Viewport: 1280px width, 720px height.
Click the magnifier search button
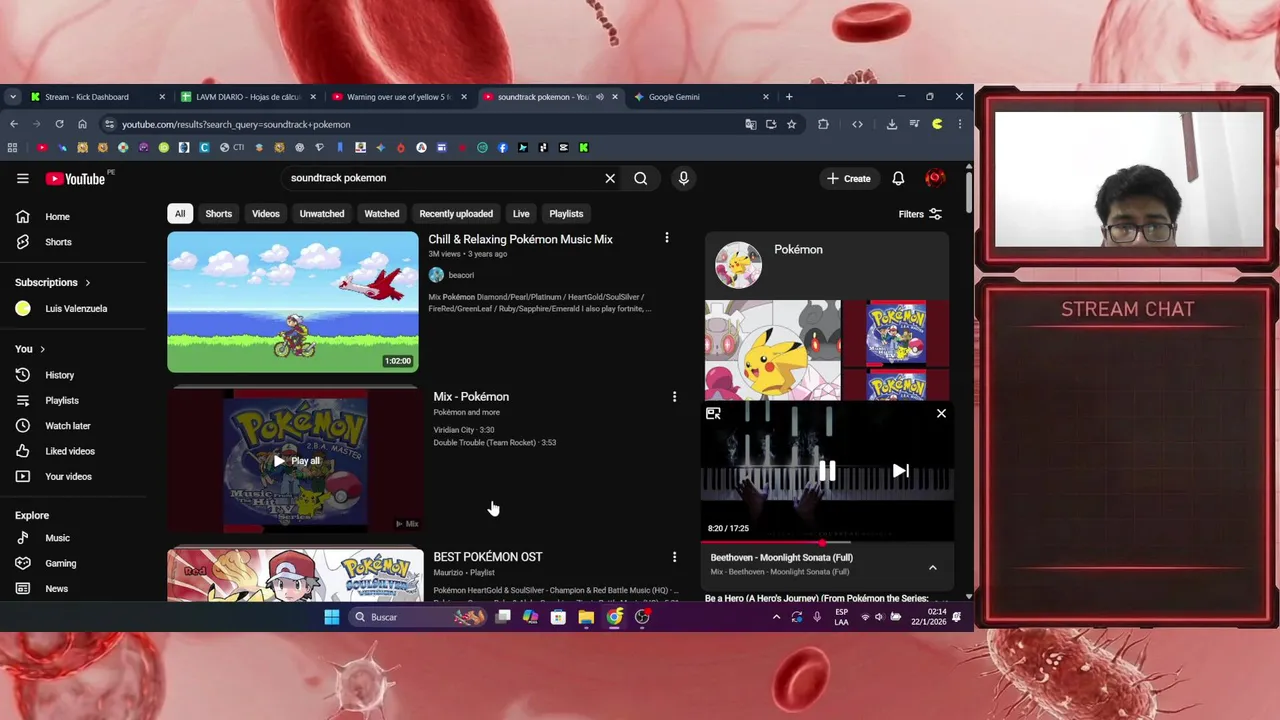[640, 178]
